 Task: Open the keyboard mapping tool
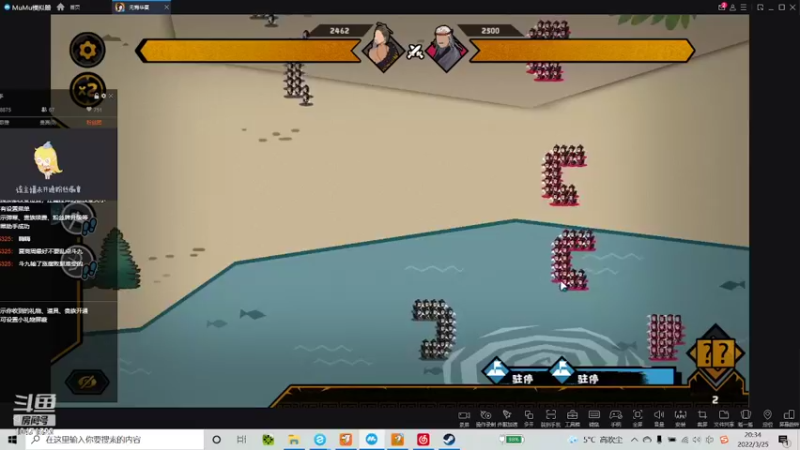pos(594,418)
